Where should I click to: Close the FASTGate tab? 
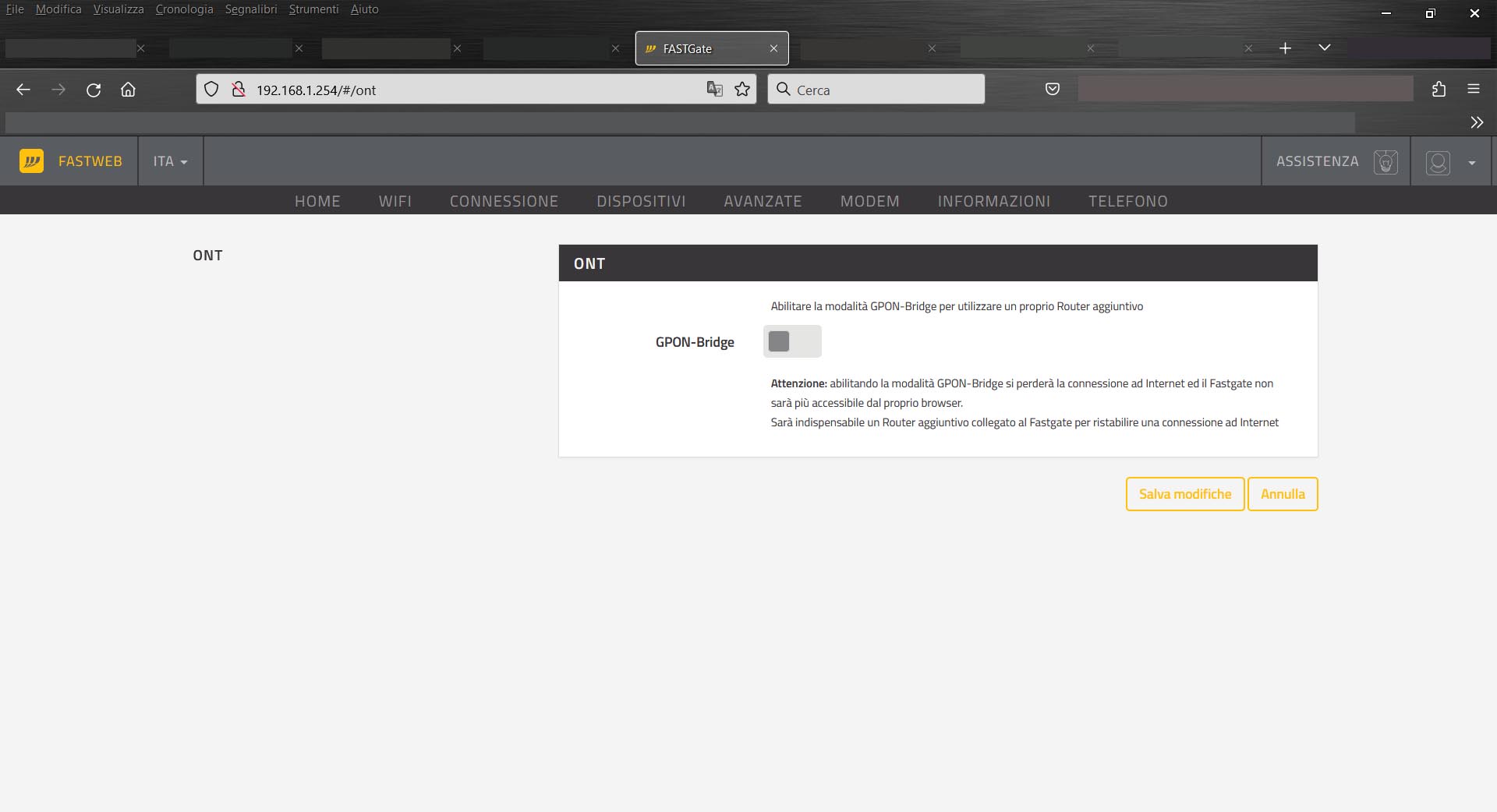pos(773,48)
